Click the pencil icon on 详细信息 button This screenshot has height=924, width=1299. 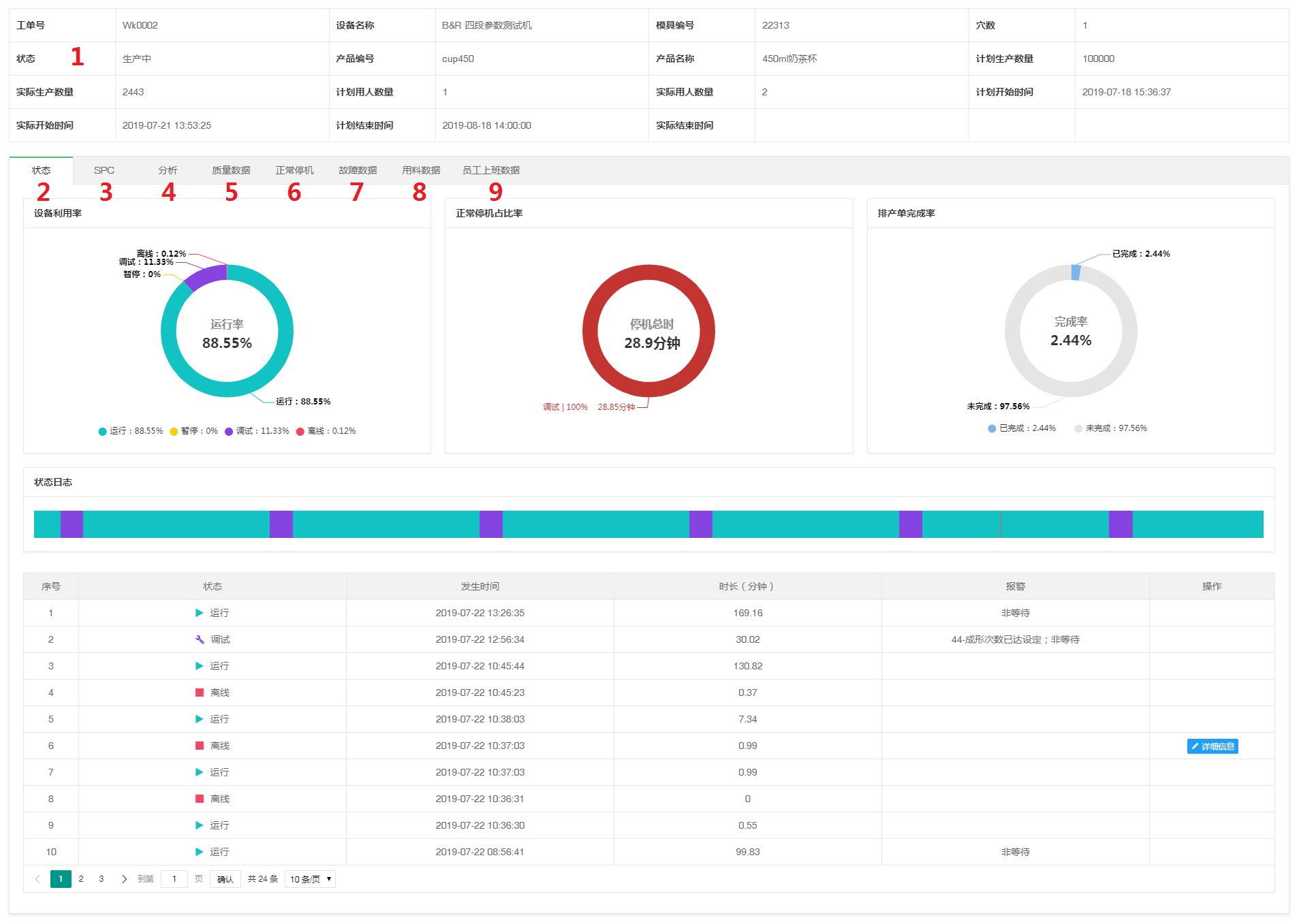(x=1195, y=746)
